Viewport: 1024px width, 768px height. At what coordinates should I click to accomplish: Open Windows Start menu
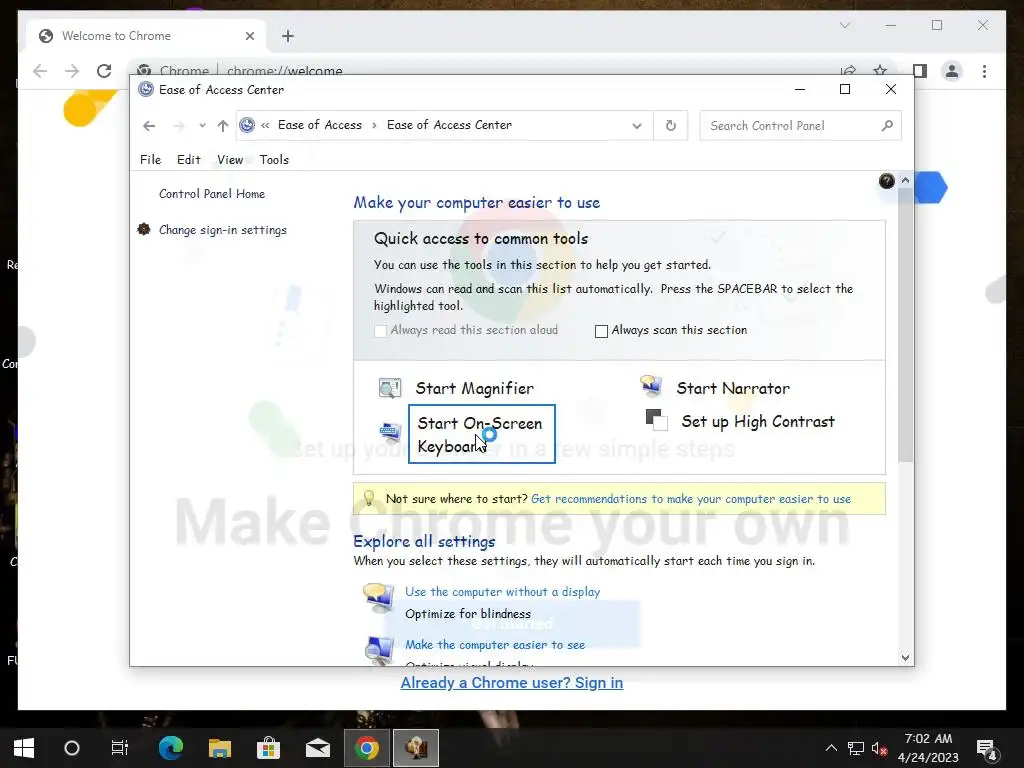(x=24, y=748)
